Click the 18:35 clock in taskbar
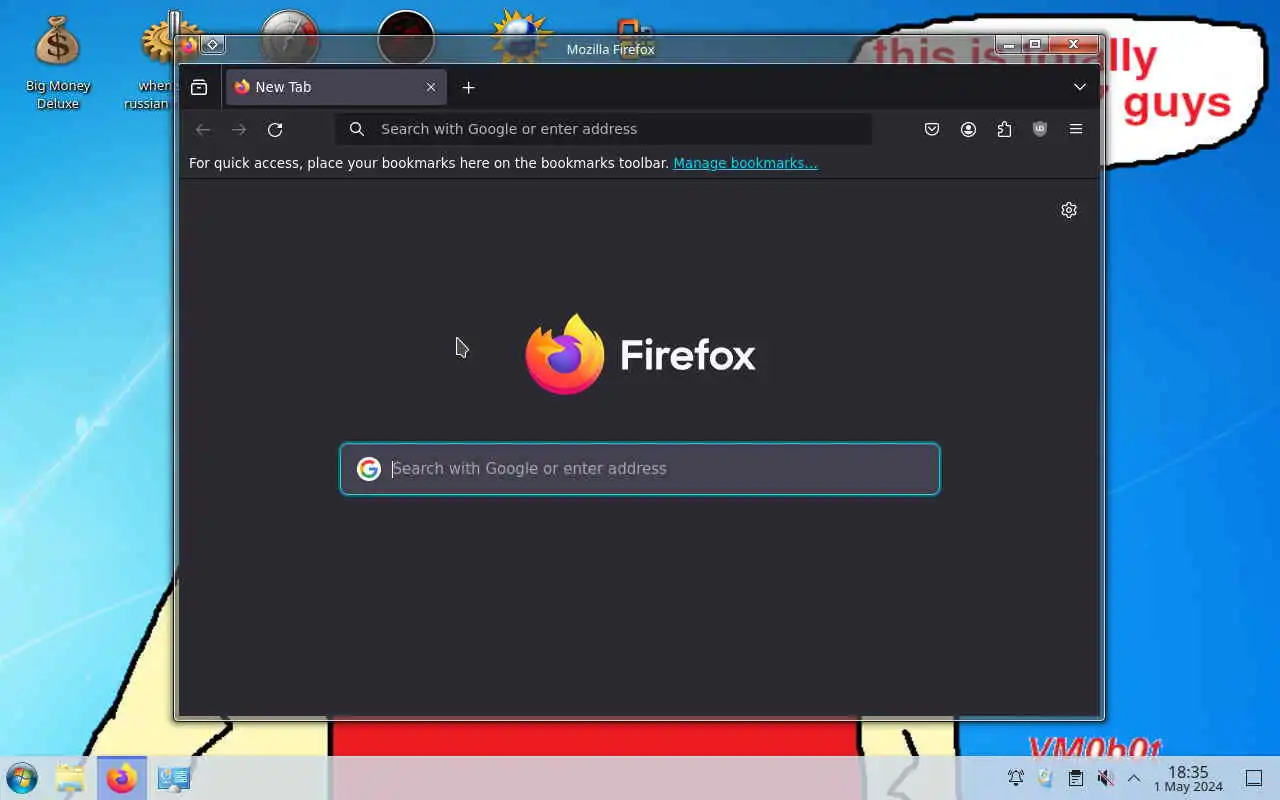The height and width of the screenshot is (800, 1280). click(1188, 778)
